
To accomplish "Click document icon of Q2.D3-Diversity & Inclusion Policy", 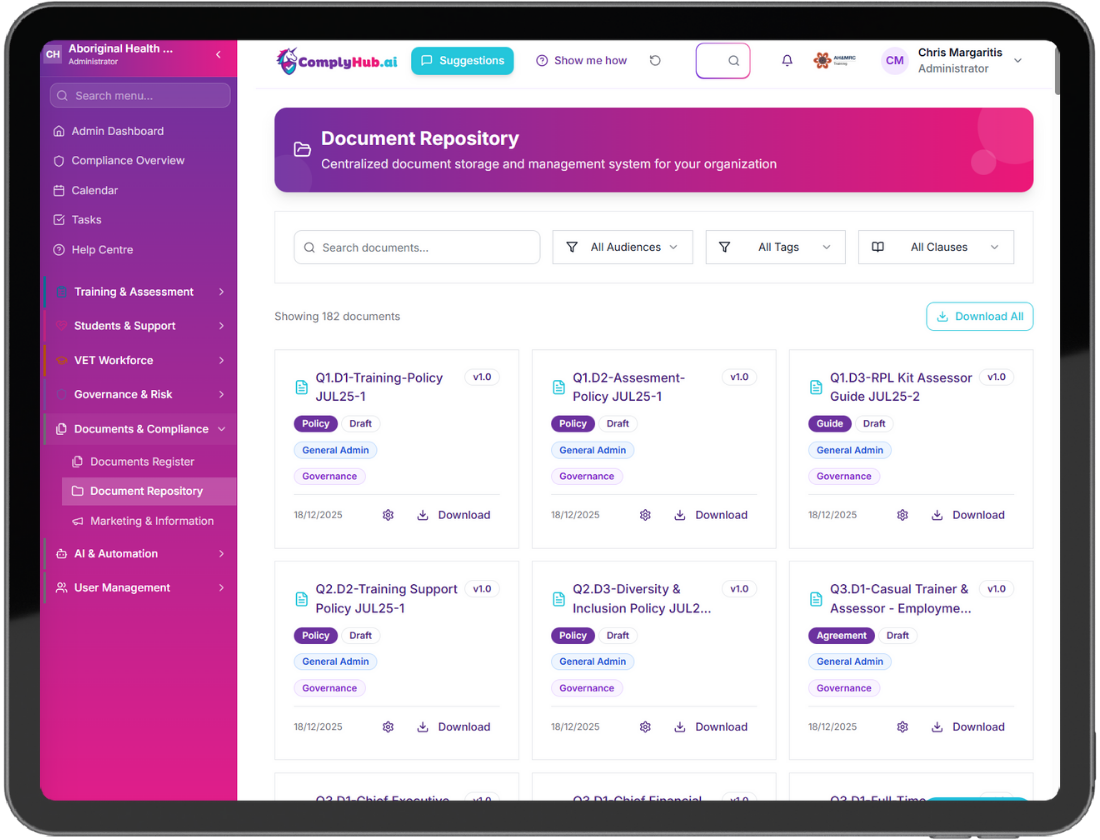I will point(559,599).
